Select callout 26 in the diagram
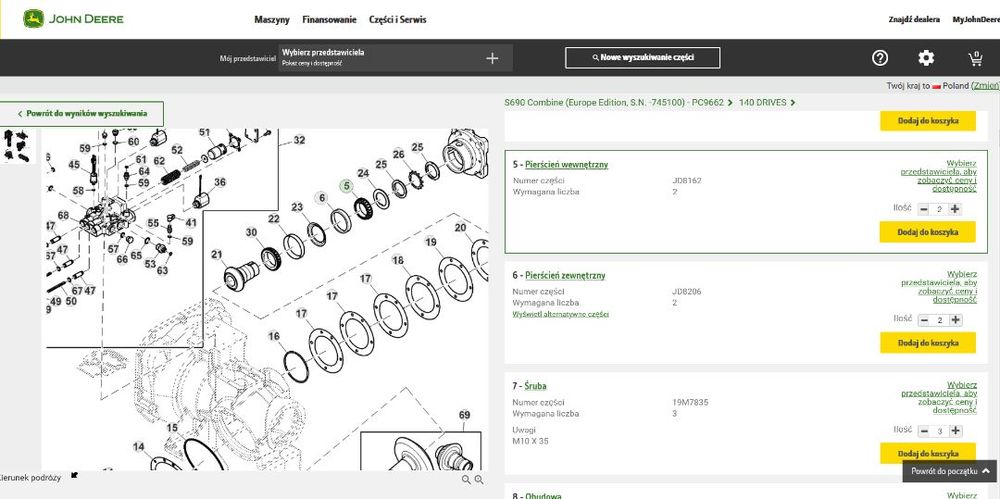Screen dimensions: 1000x499 399,154
